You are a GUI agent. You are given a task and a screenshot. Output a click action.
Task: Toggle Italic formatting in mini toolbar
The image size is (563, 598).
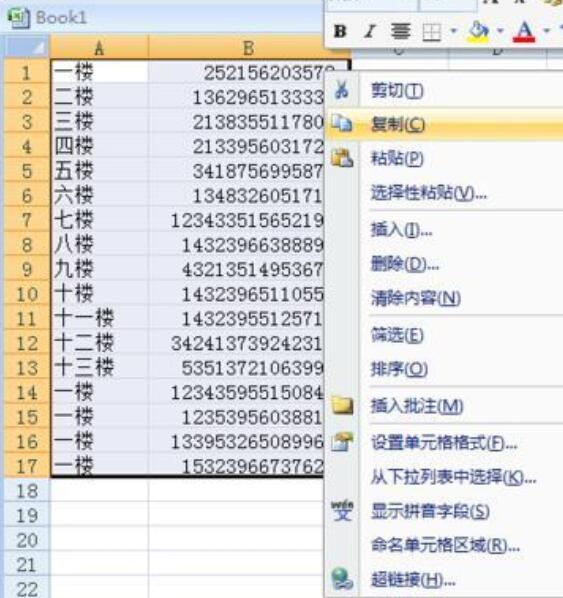pos(370,31)
